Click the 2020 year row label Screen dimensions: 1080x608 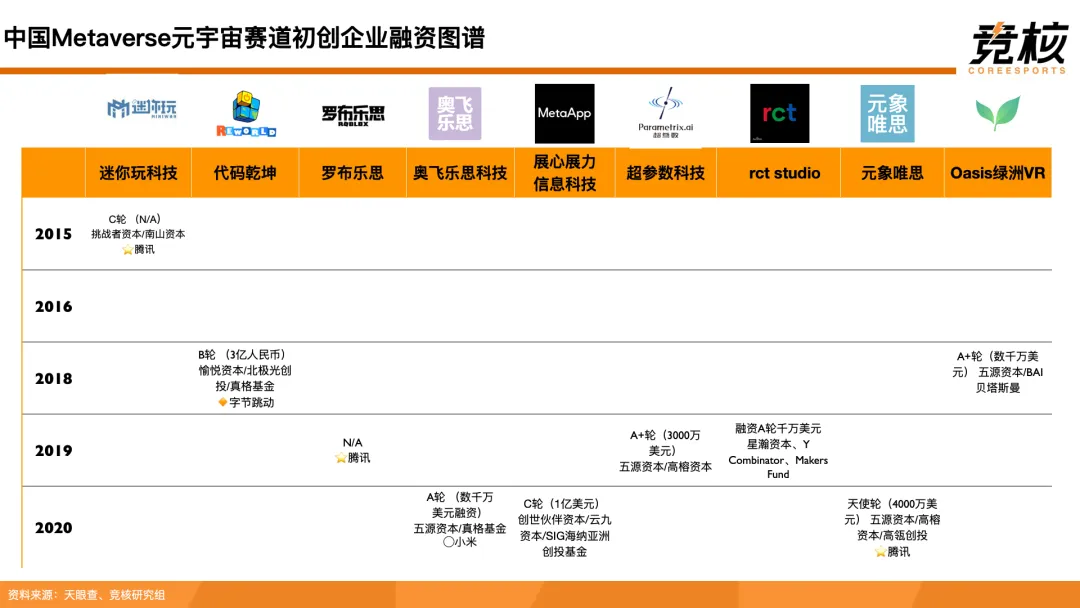click(x=54, y=528)
